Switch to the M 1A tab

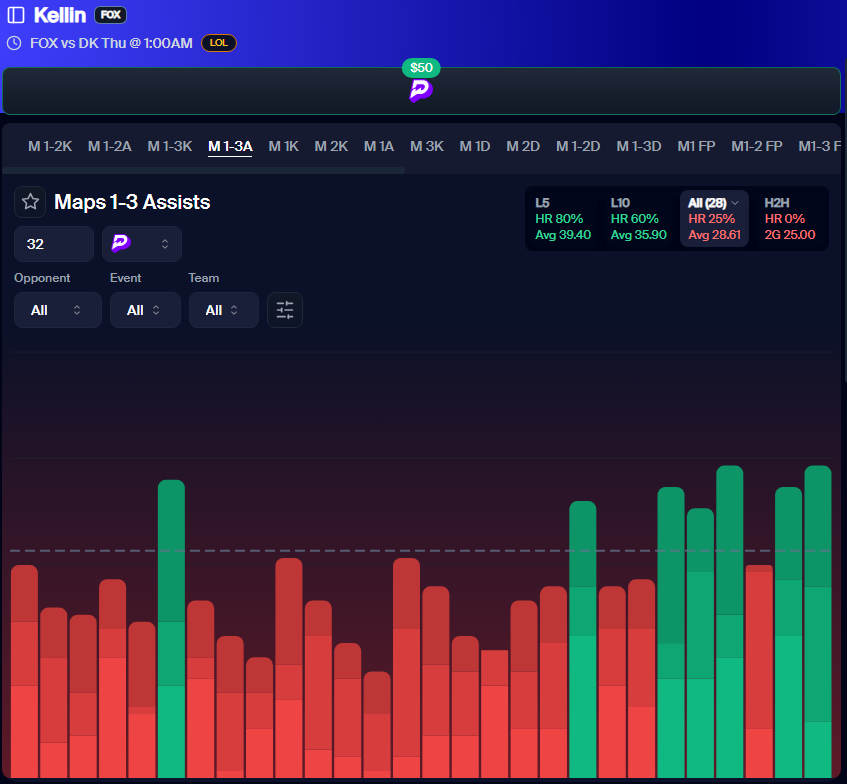pyautogui.click(x=379, y=146)
